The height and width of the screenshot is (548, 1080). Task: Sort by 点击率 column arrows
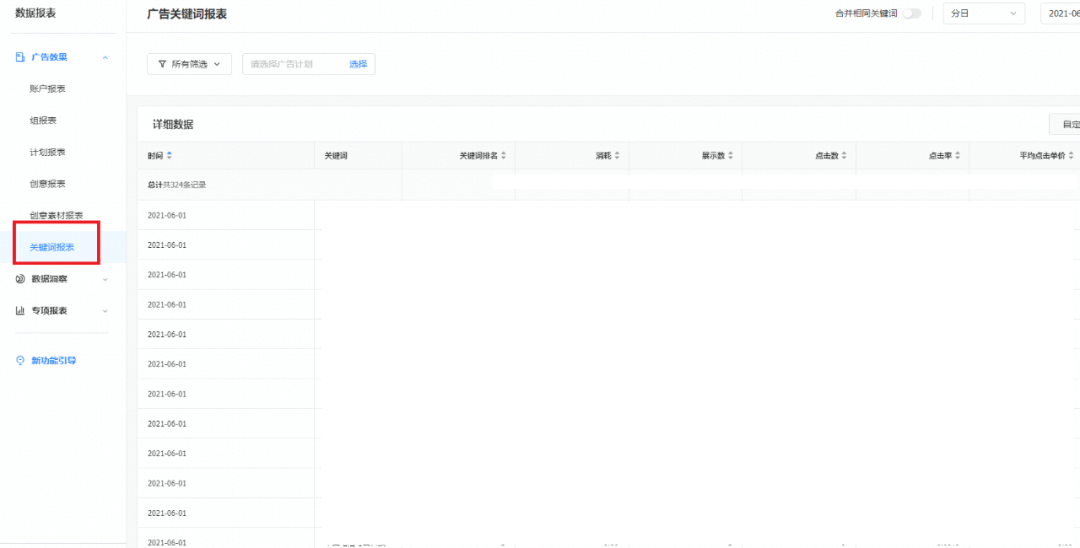(x=957, y=156)
